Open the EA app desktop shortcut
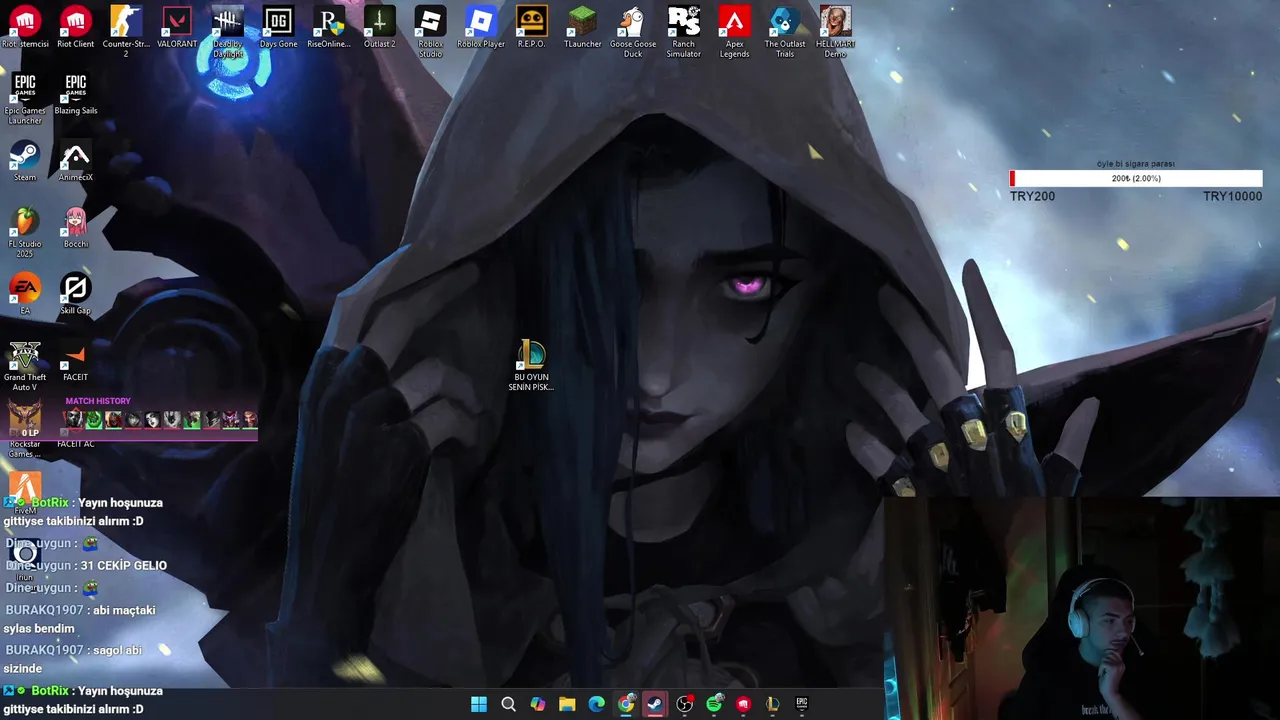 (25, 294)
